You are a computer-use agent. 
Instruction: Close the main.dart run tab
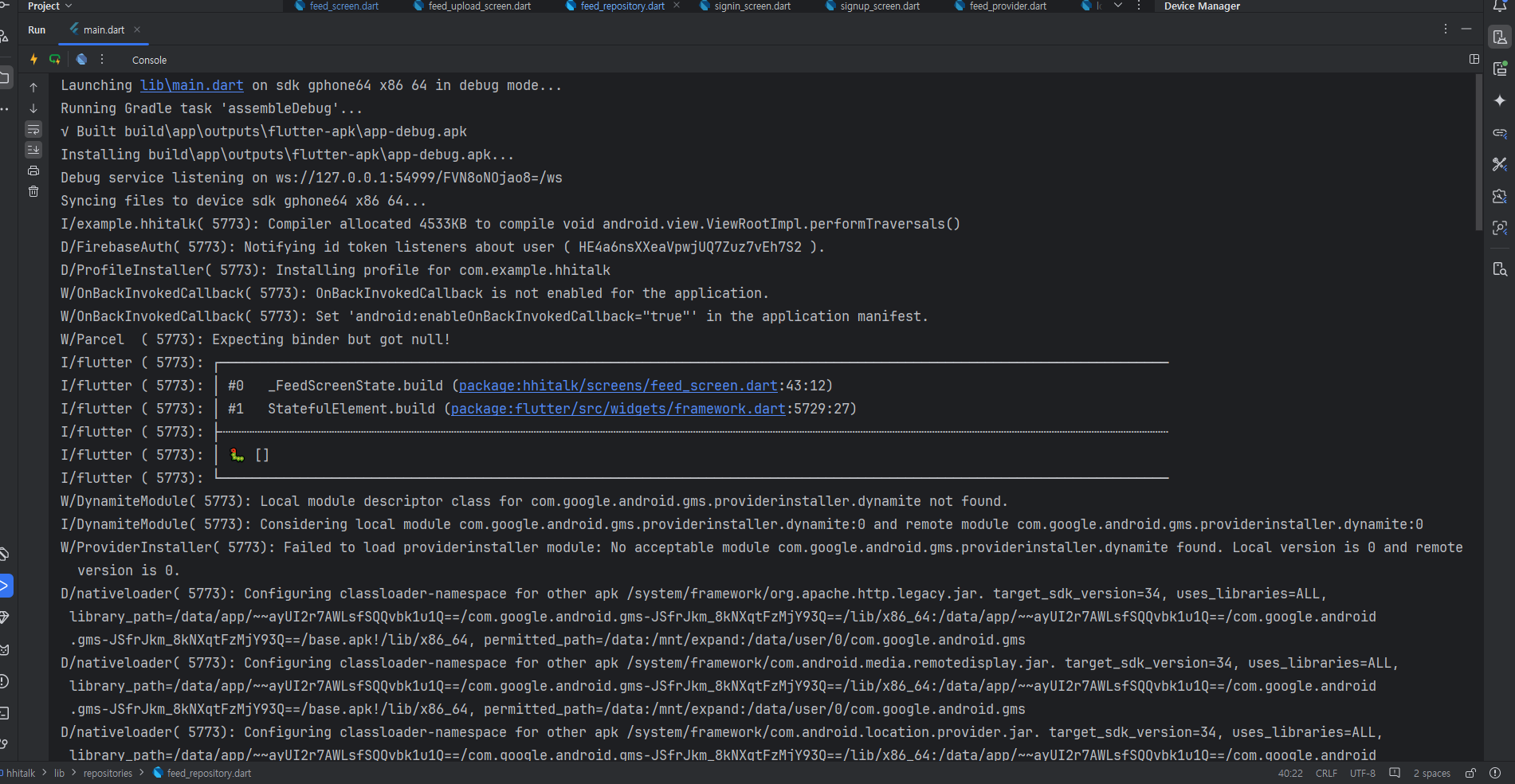[x=137, y=29]
